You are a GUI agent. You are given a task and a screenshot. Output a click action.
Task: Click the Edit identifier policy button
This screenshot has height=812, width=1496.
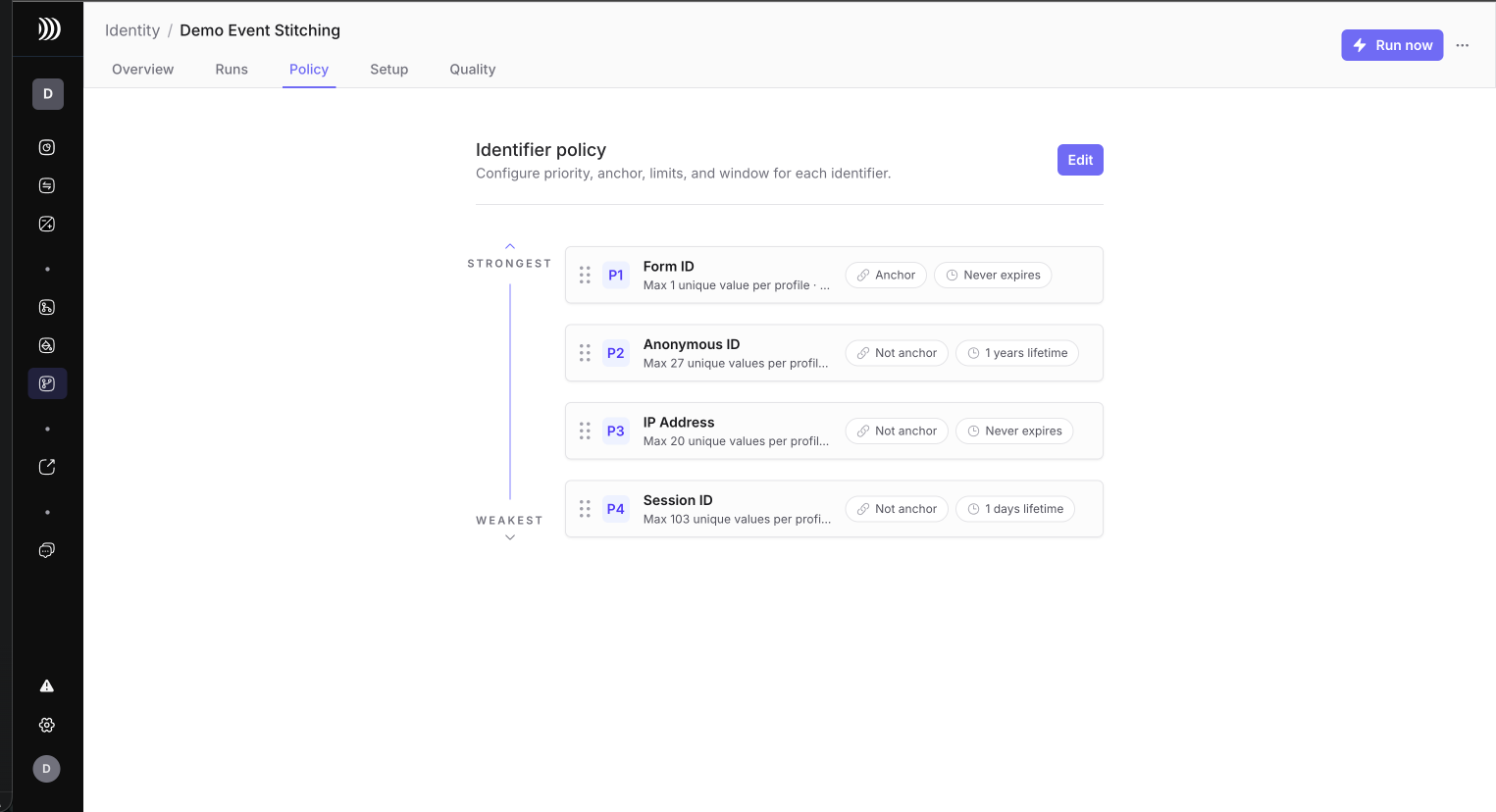click(x=1080, y=160)
